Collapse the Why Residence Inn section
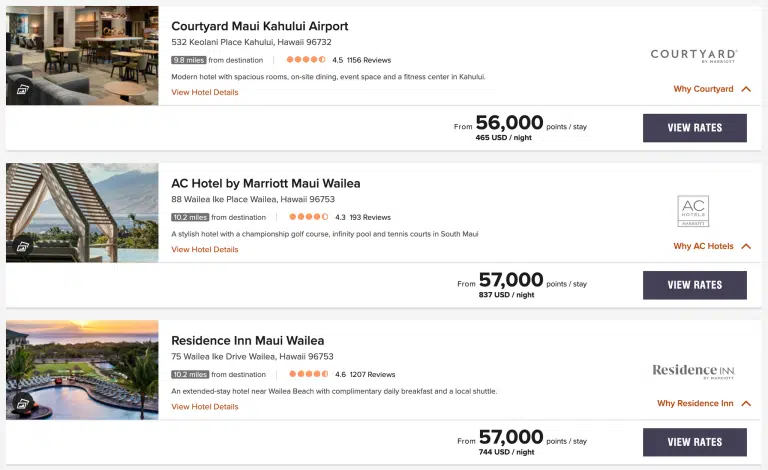 tap(746, 404)
